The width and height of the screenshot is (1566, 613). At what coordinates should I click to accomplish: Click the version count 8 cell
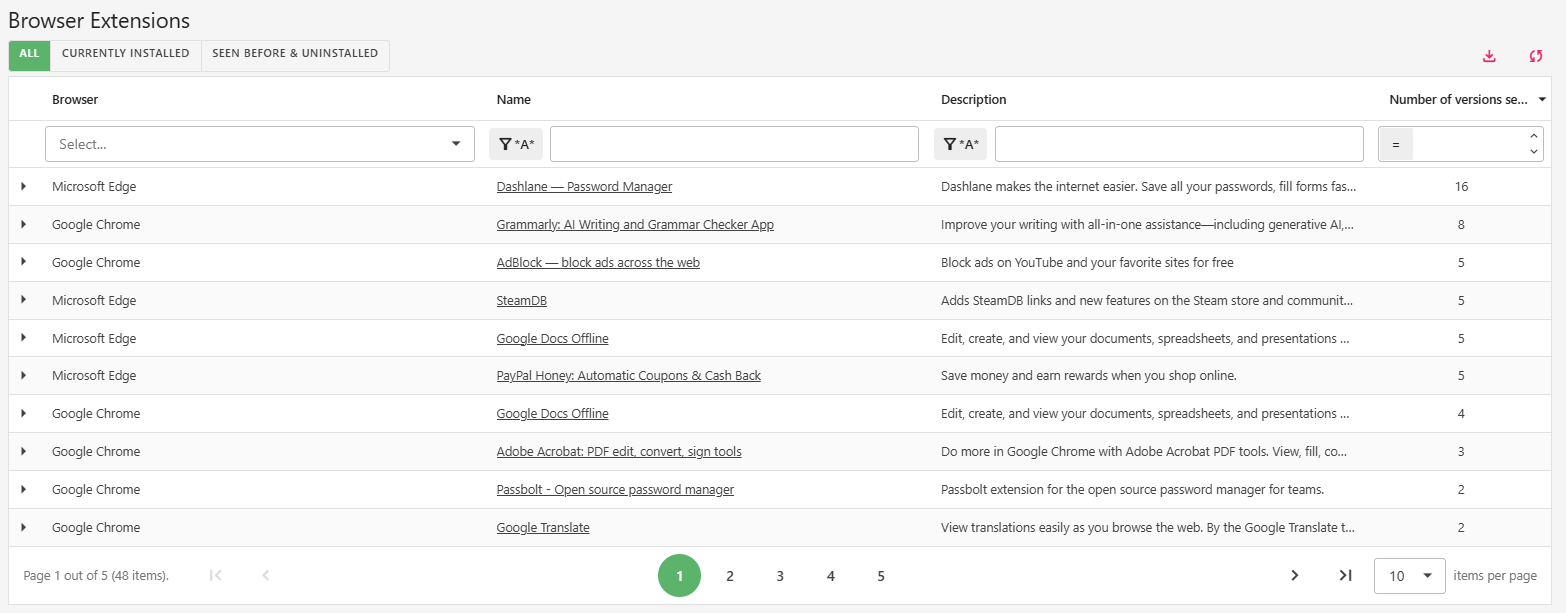point(1461,225)
